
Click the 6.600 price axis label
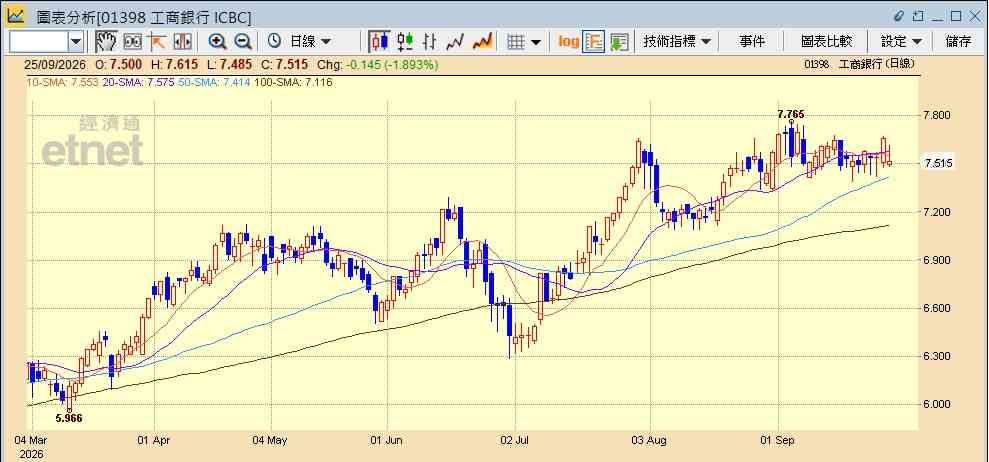pos(936,308)
